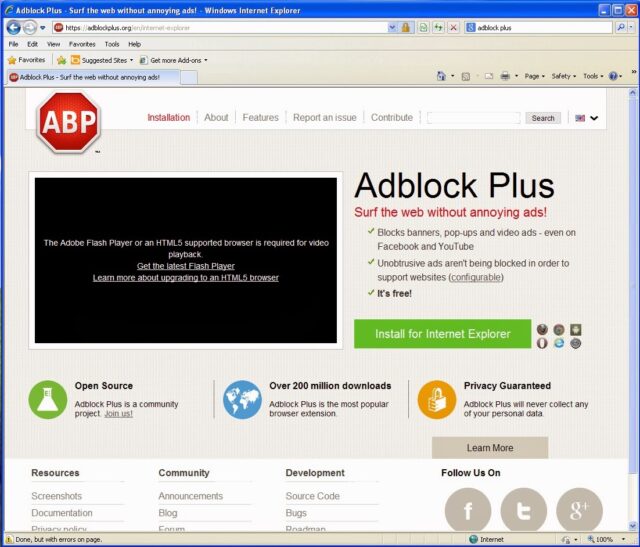Screen dimensions: 640x547
Task: Refresh the page with green arrows icon
Action: [438, 27]
